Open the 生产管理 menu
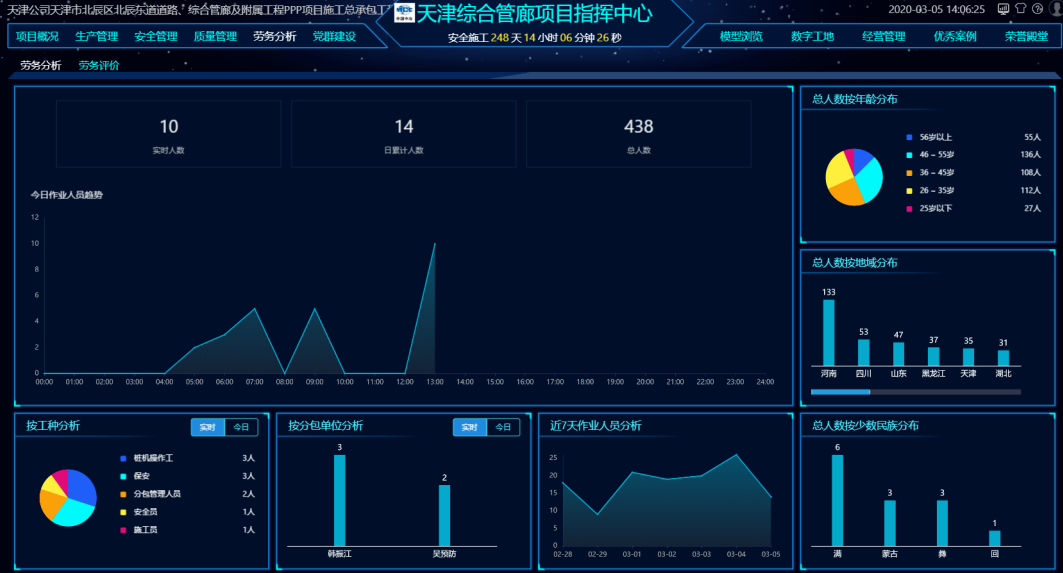The width and height of the screenshot is (1063, 573). pyautogui.click(x=96, y=37)
